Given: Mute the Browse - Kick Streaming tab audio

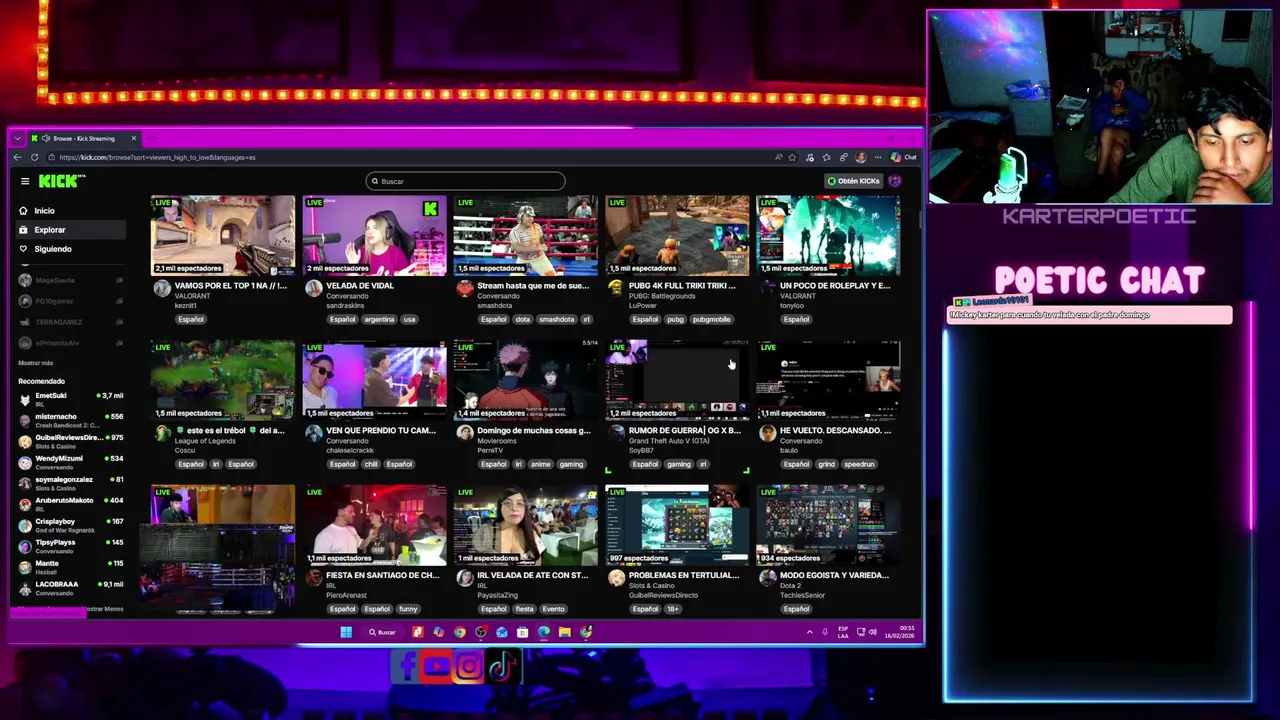Looking at the screenshot, I should coord(46,138).
